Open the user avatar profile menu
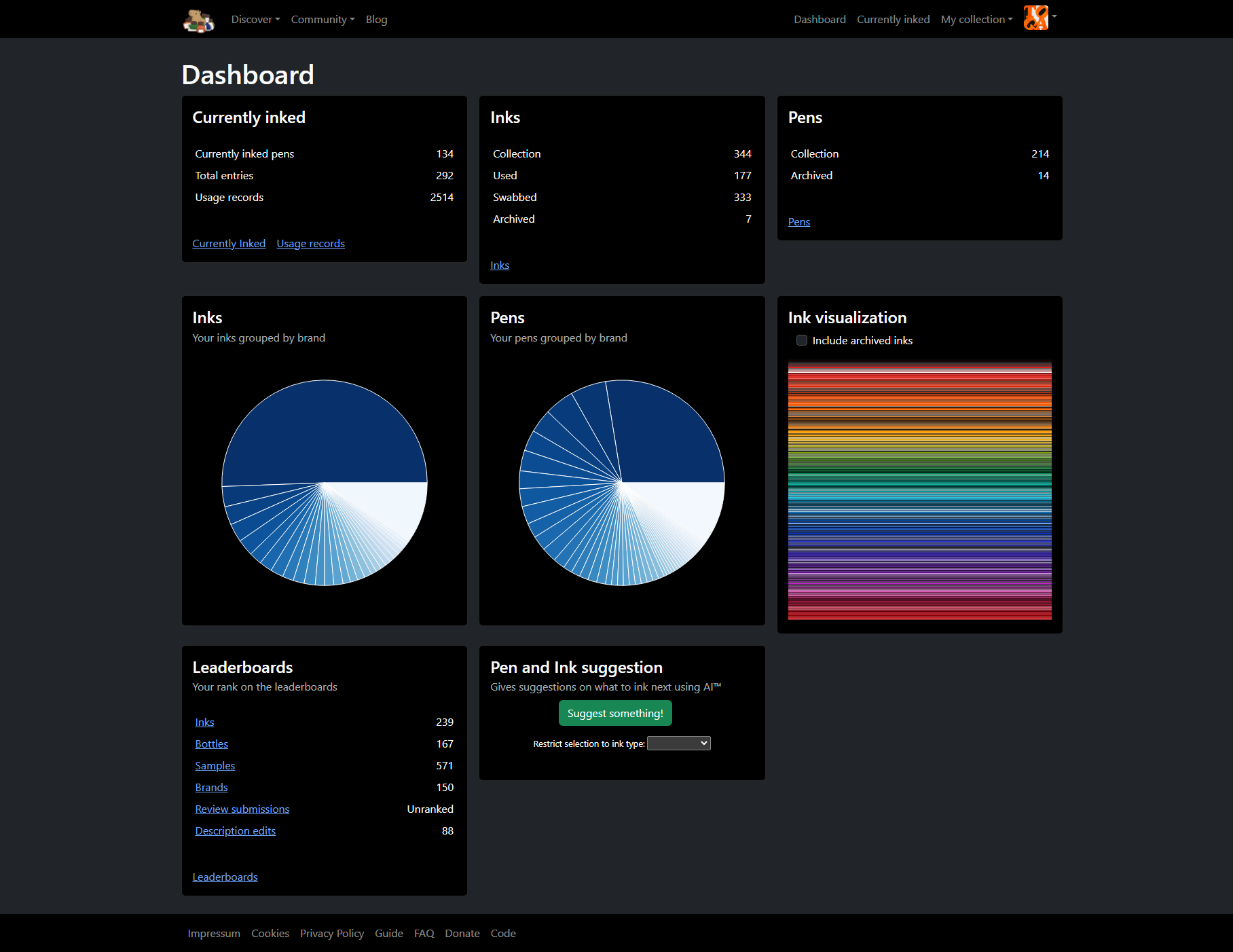 (x=1035, y=18)
